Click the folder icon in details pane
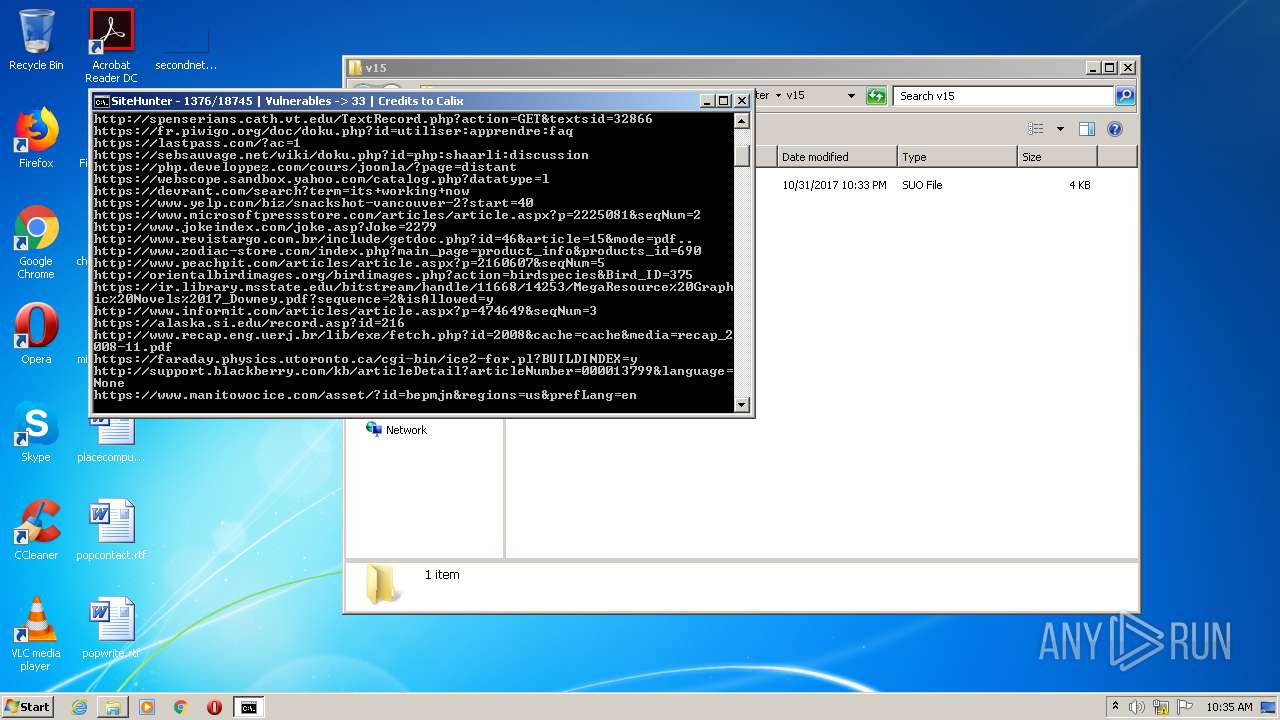Screen dimensions: 1280x720 (x=381, y=585)
